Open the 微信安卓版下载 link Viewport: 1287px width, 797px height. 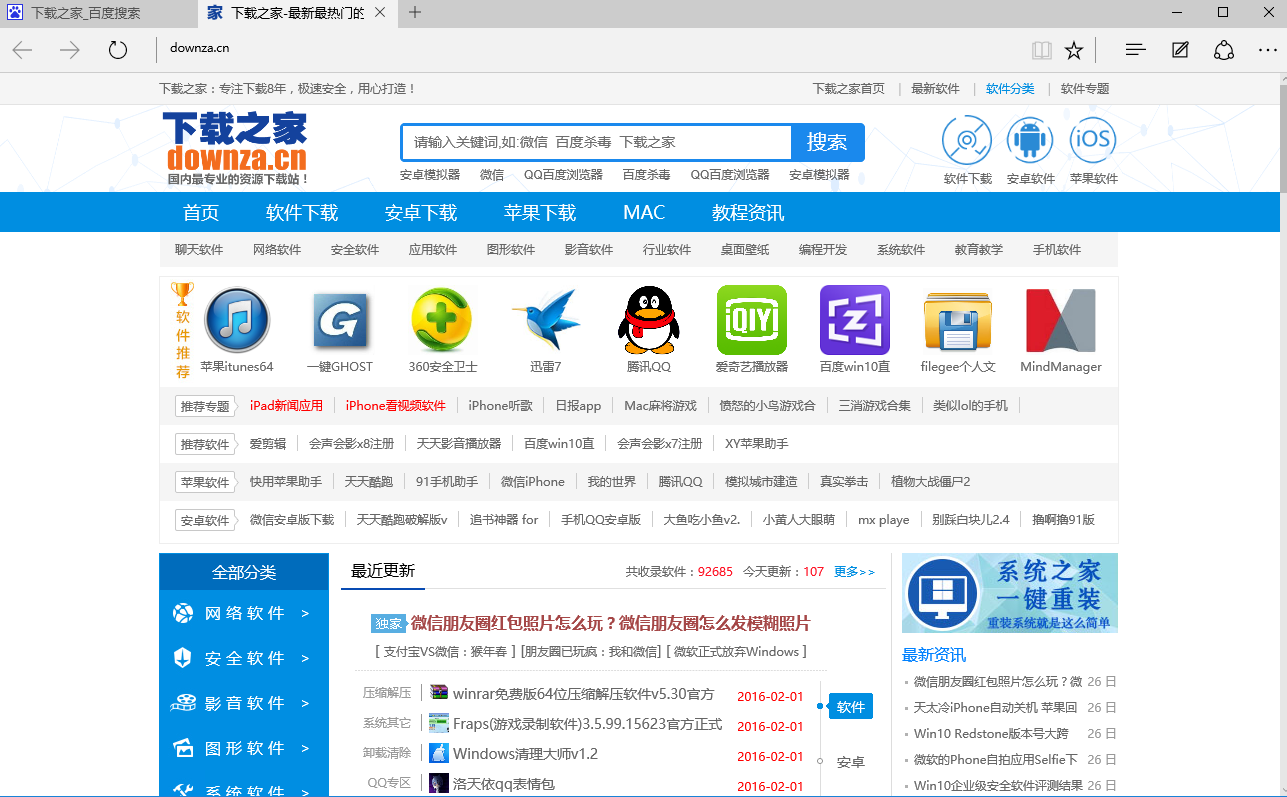292,519
